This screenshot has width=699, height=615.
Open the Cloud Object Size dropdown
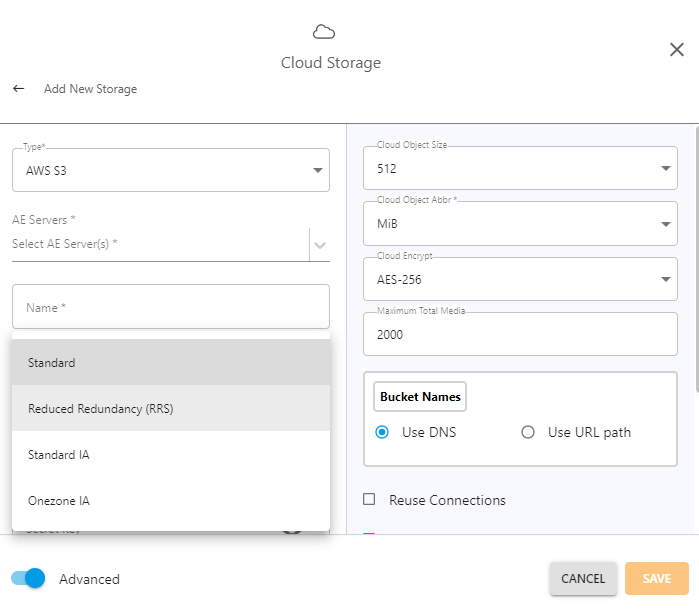pyautogui.click(x=520, y=168)
